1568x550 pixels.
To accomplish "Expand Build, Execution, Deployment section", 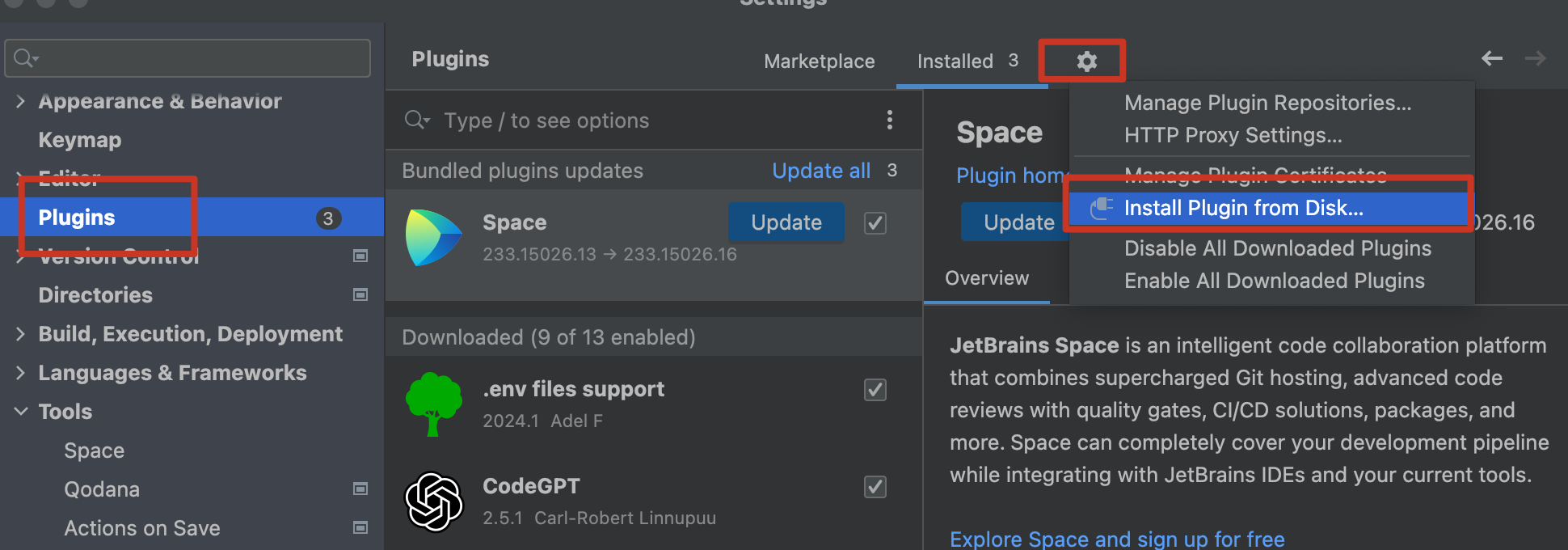I will coord(20,334).
